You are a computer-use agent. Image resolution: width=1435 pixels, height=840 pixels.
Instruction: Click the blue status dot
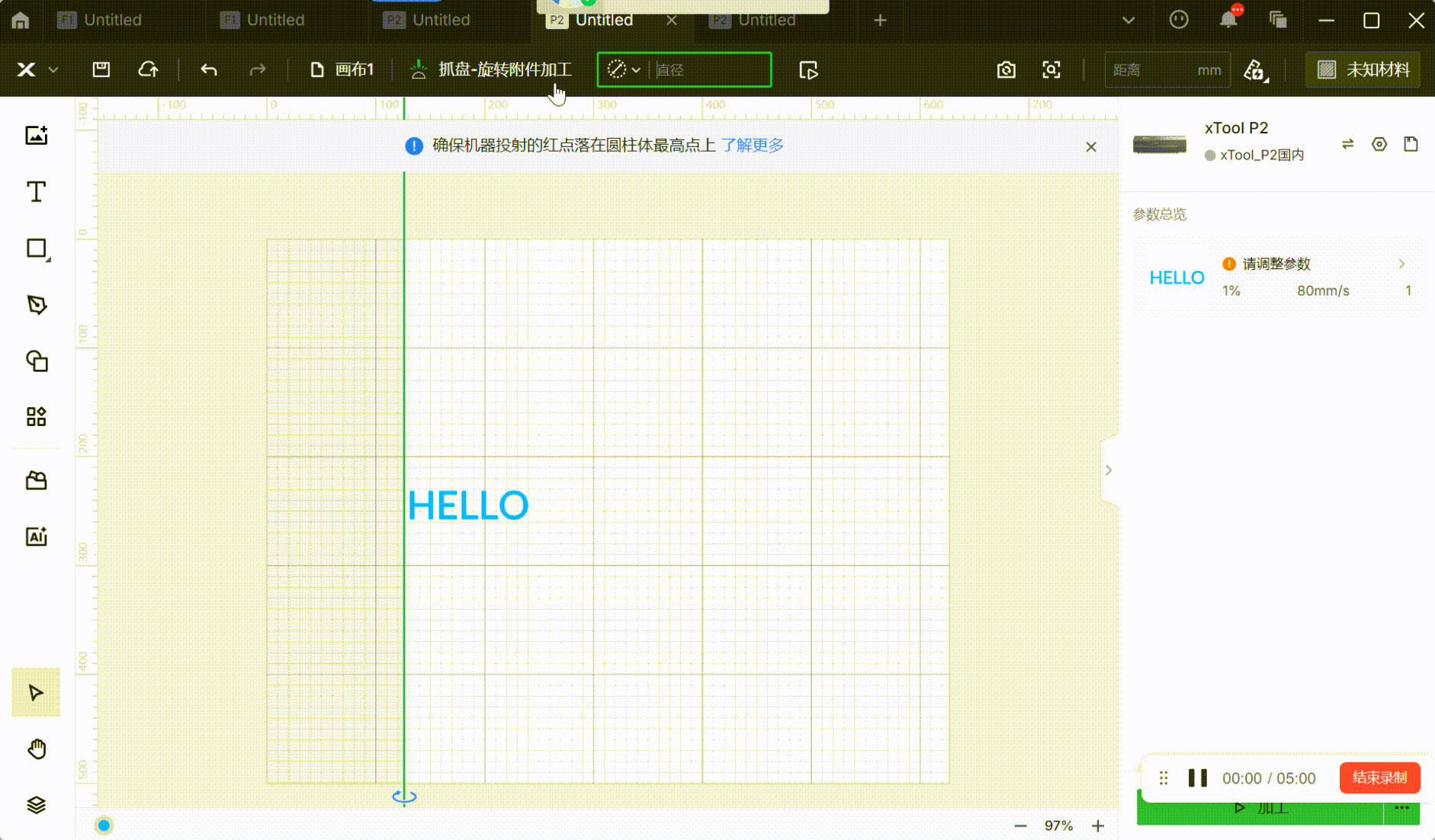[104, 826]
